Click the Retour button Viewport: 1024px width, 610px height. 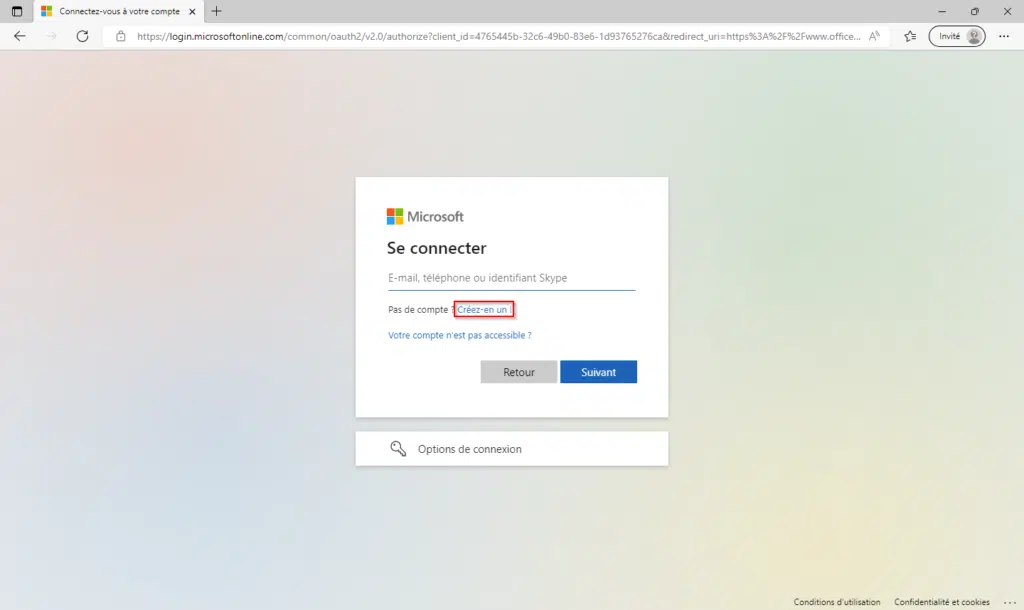pyautogui.click(x=519, y=372)
